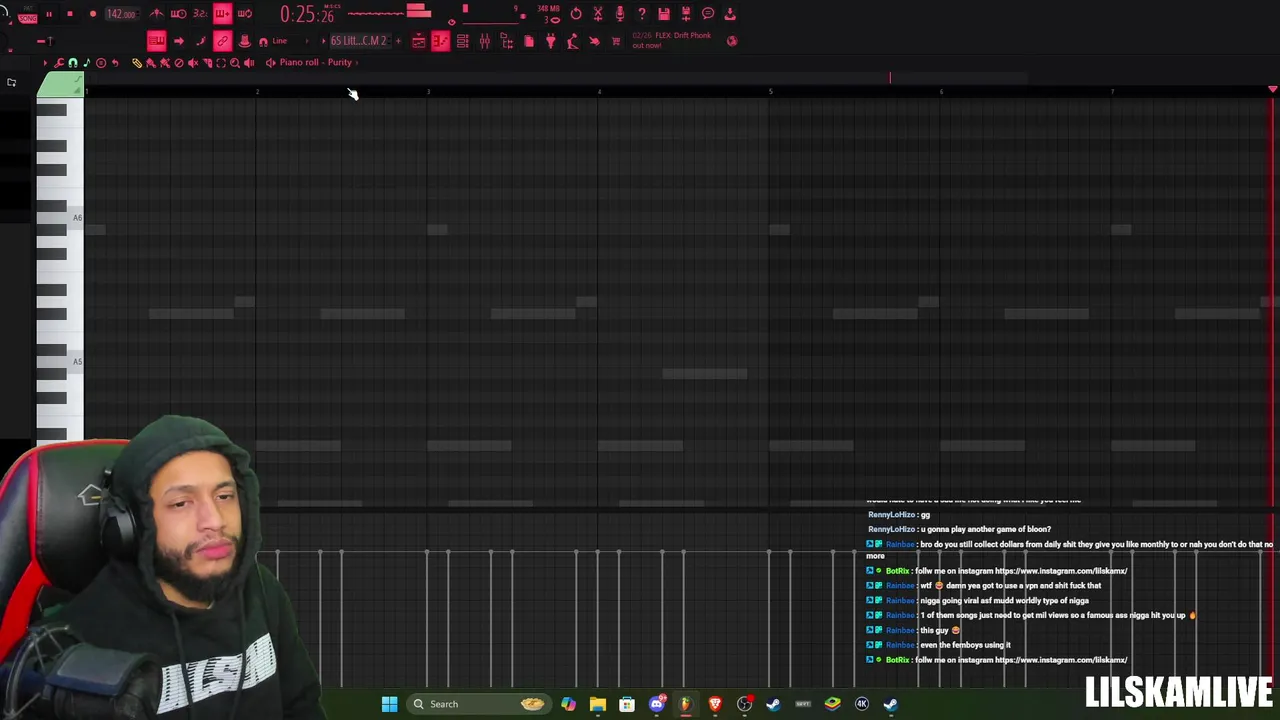The width and height of the screenshot is (1280, 720).
Task: Click the shopping cart content library icon
Action: coord(616,41)
